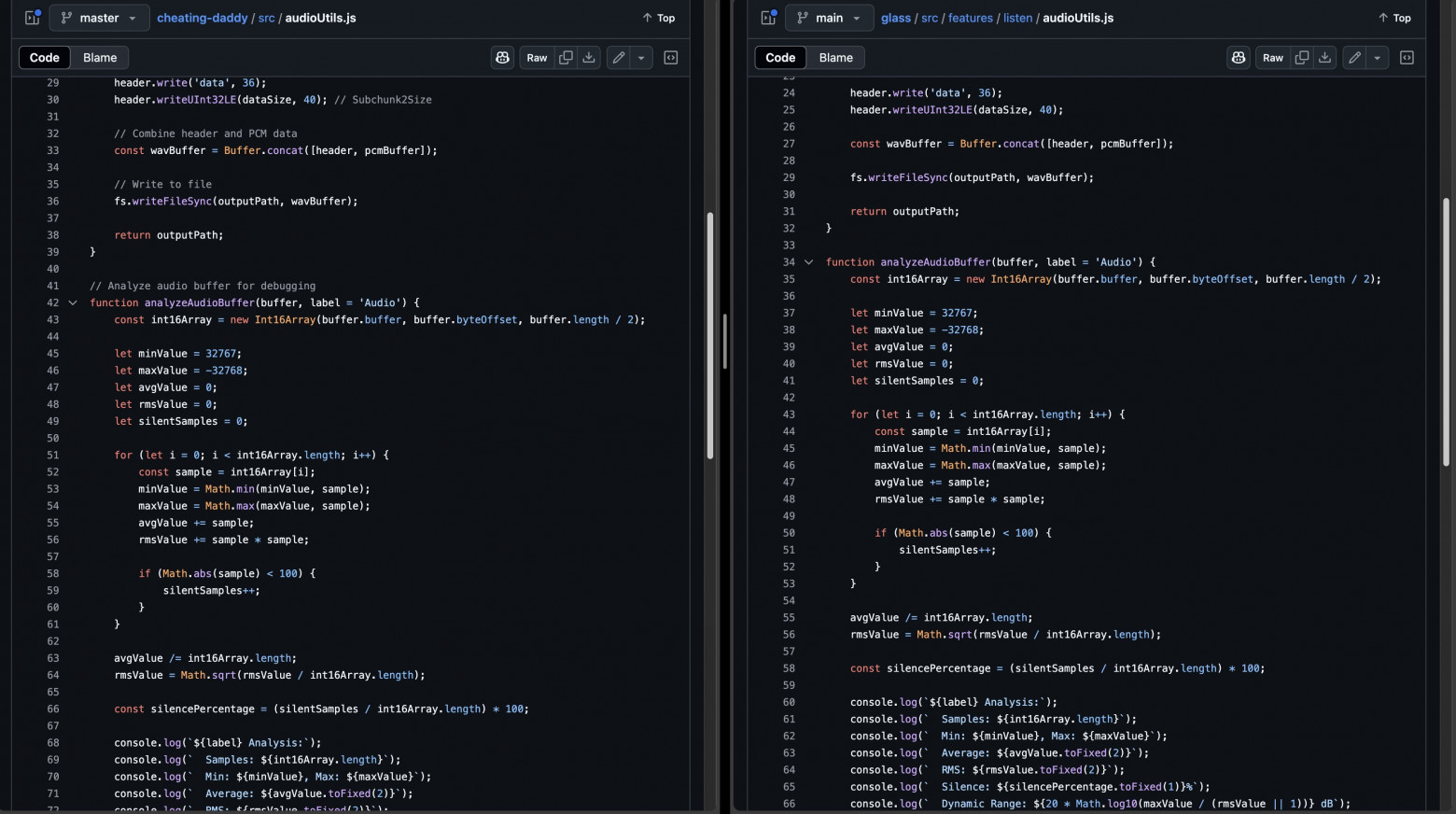Open symbols panel in right pane
This screenshot has height=814, width=1456.
point(1407,58)
